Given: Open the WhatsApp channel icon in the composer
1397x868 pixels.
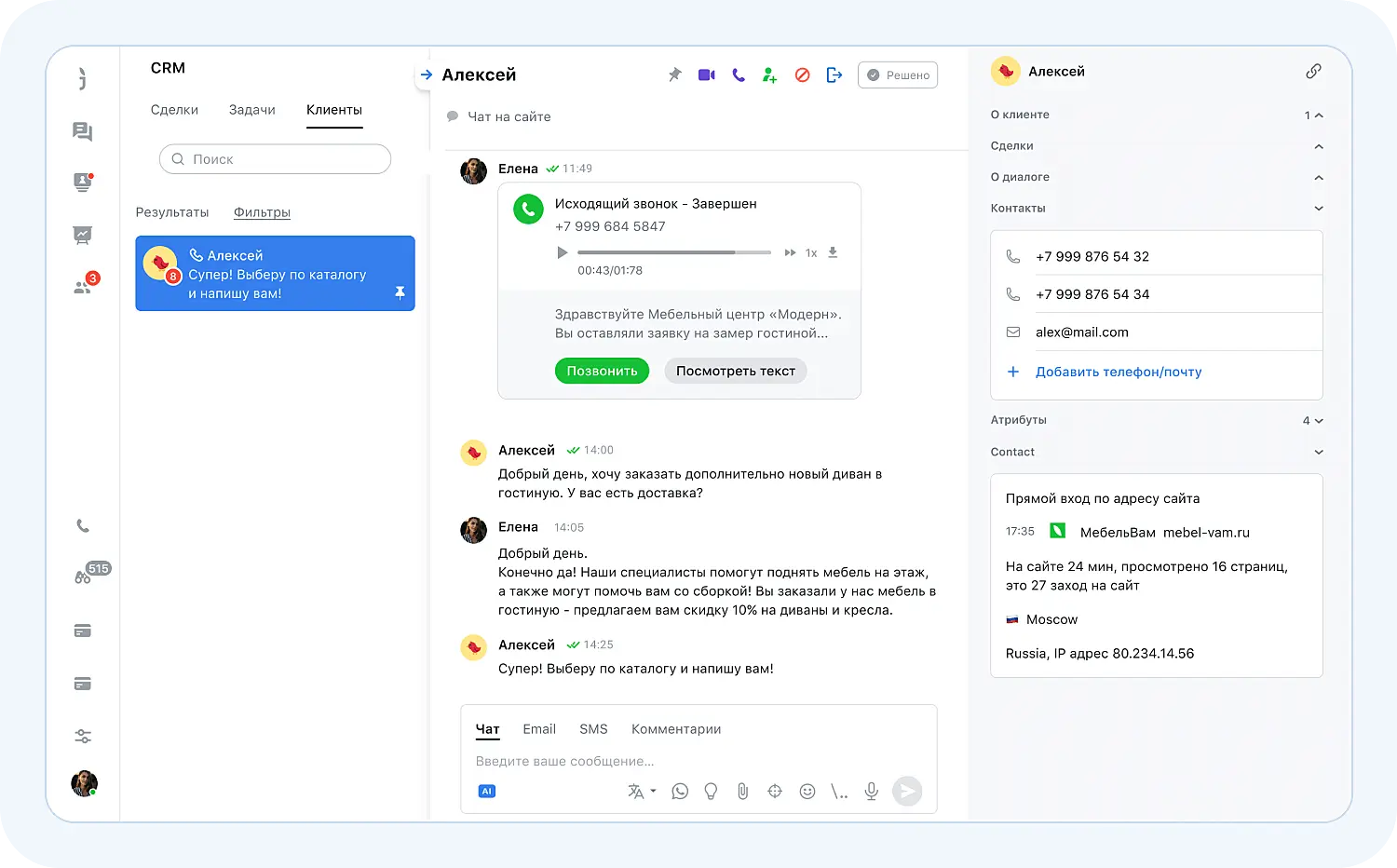Looking at the screenshot, I should pyautogui.click(x=679, y=791).
